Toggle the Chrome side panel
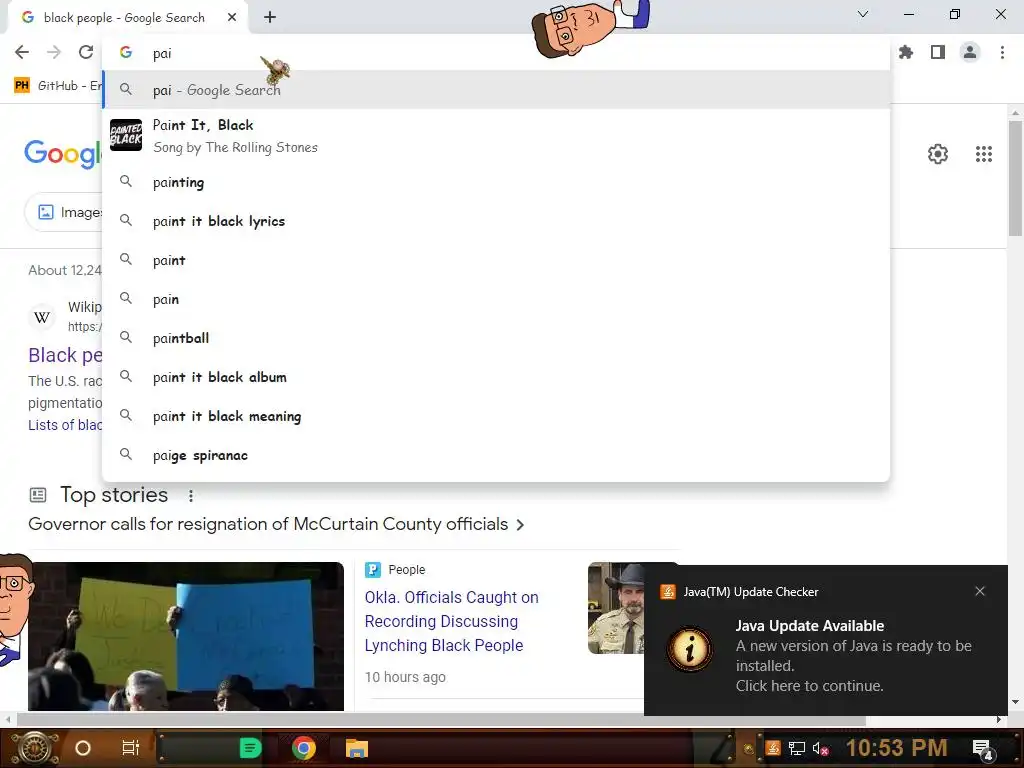1024x768 pixels. point(938,52)
